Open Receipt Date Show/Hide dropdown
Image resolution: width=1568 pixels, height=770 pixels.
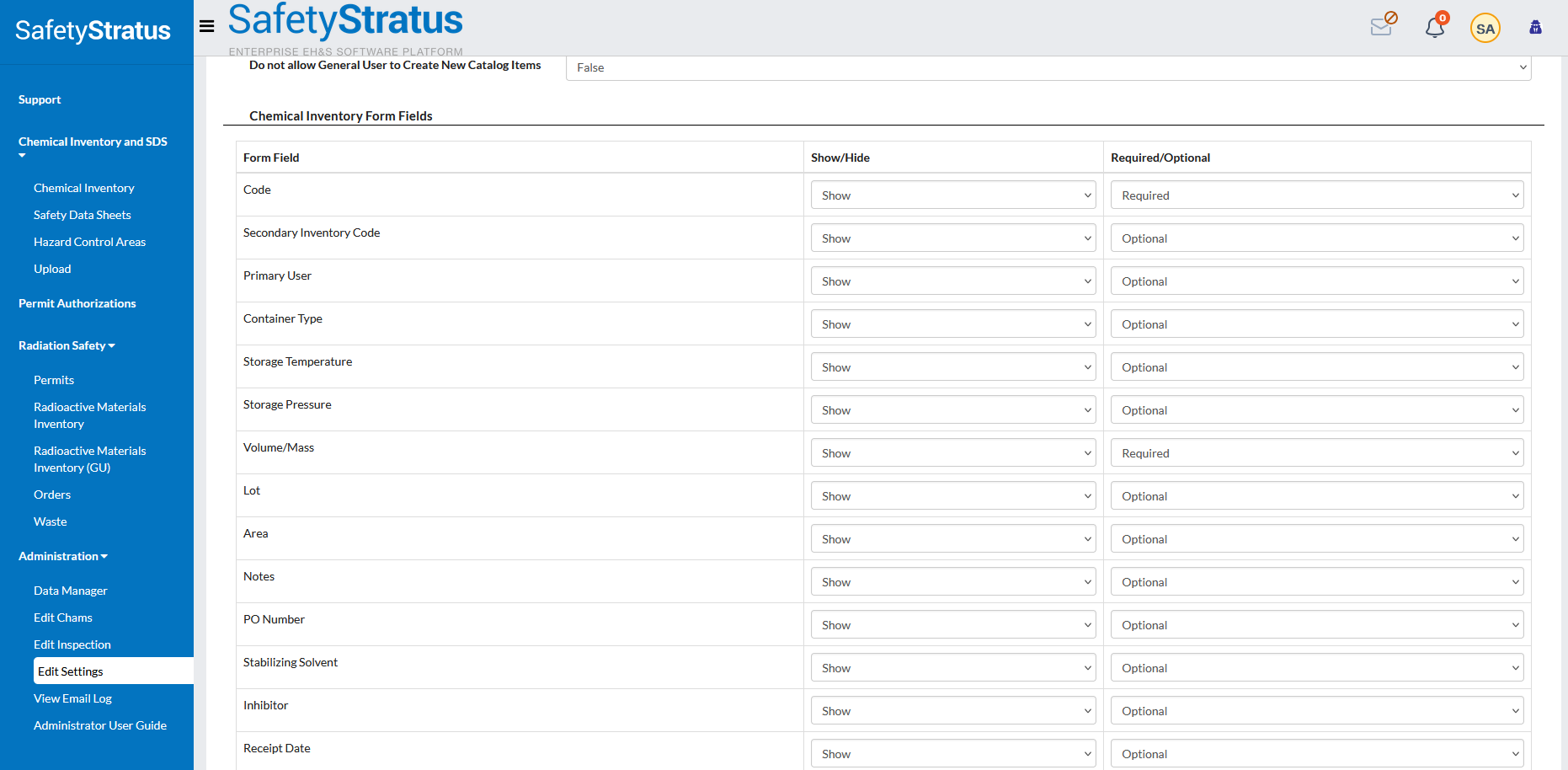click(x=953, y=753)
